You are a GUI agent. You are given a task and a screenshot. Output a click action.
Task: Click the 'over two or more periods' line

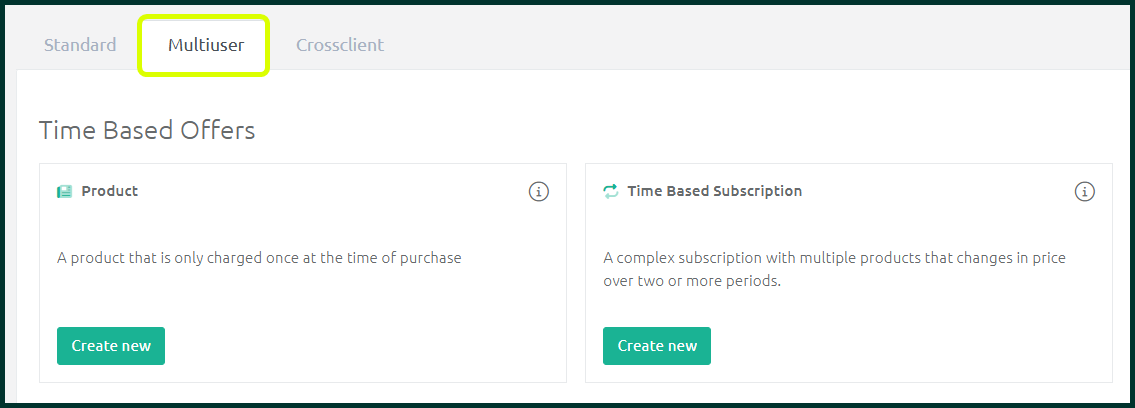pos(692,281)
